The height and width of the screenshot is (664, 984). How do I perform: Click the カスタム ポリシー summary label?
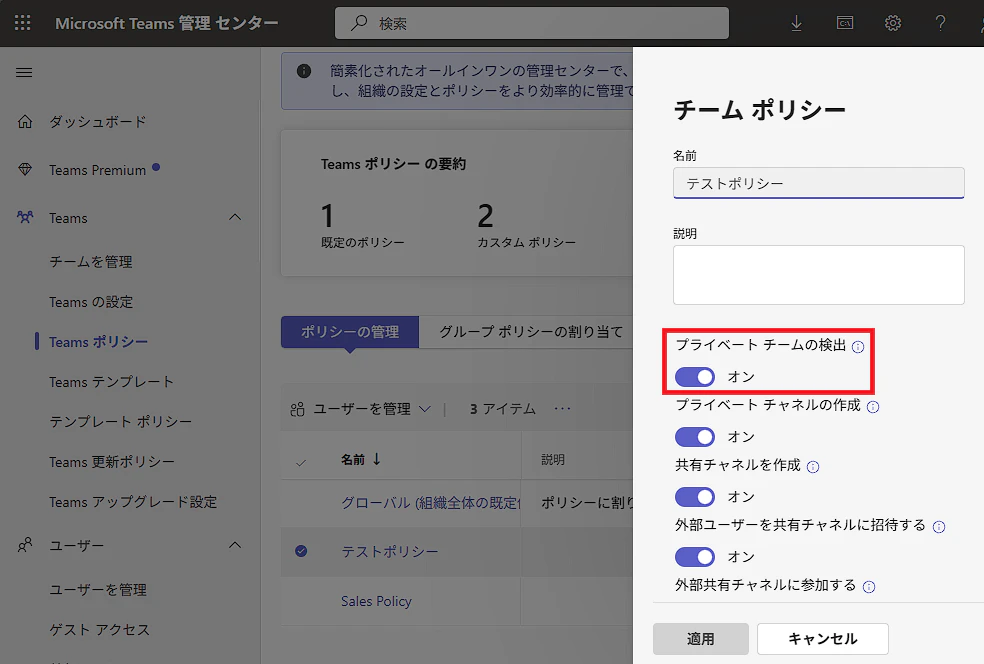(x=527, y=242)
